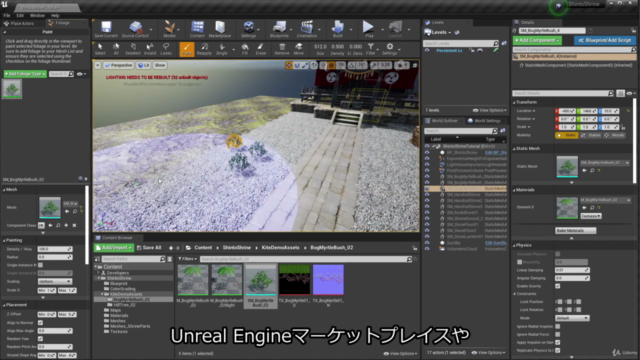Toggle the Single Instance Mode checkbox
Screen dimensions: 640x360
coord(41,265)
